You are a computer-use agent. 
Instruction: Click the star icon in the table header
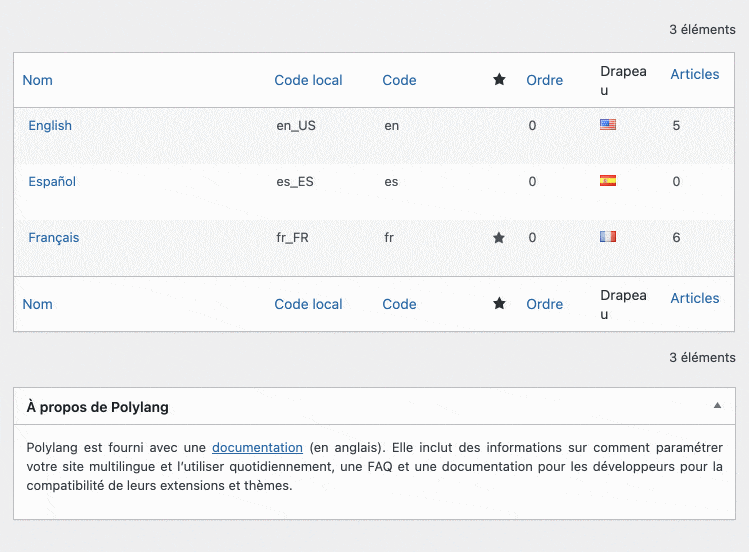tap(499, 80)
